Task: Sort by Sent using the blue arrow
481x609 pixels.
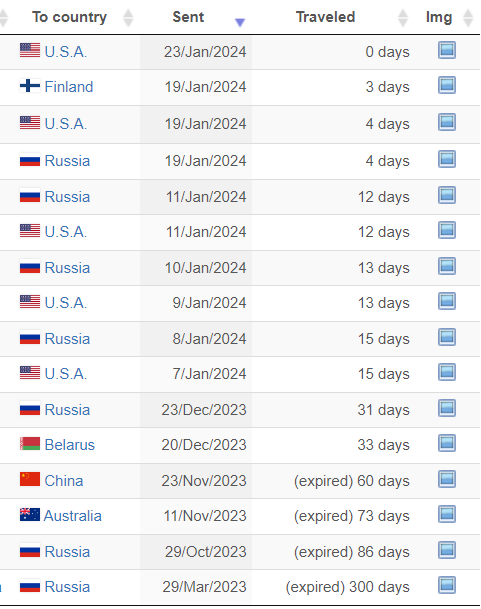Action: point(240,23)
